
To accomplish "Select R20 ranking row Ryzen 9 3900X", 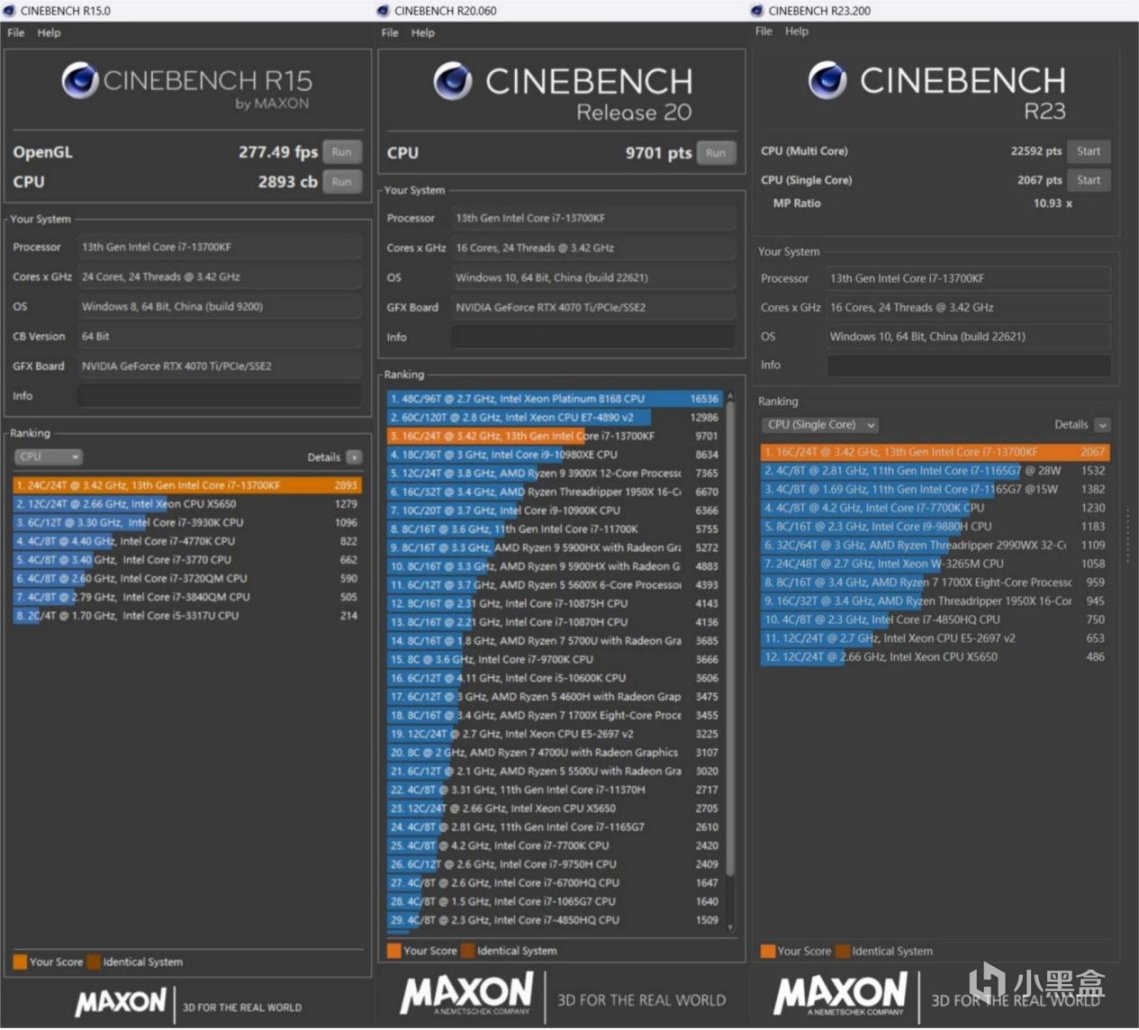I will [554, 474].
